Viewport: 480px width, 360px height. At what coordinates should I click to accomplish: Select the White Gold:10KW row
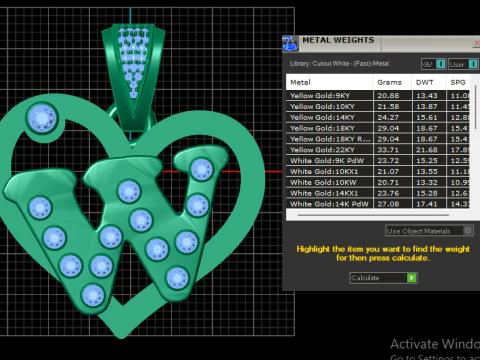tap(378, 182)
